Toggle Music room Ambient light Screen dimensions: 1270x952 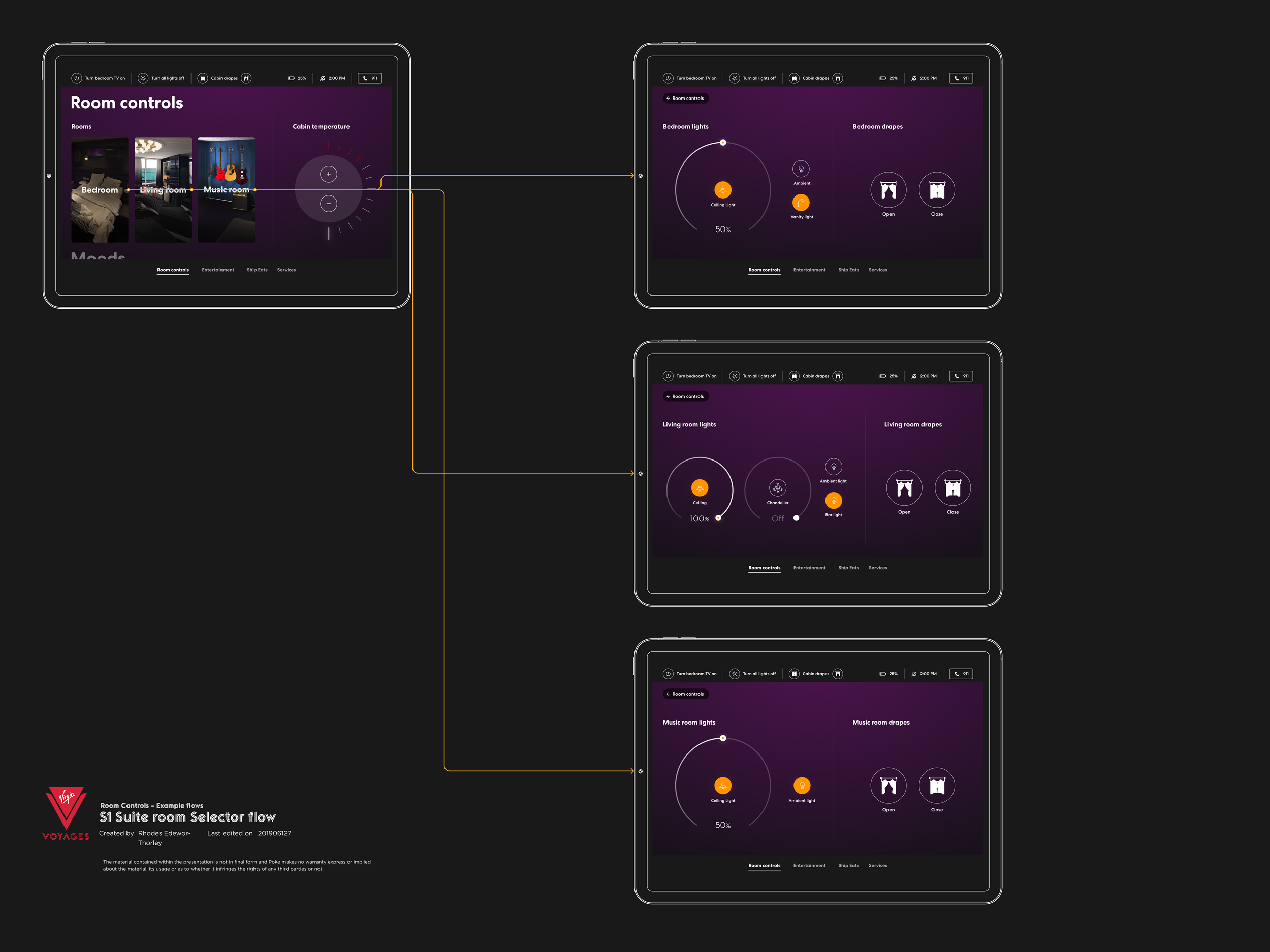[802, 785]
